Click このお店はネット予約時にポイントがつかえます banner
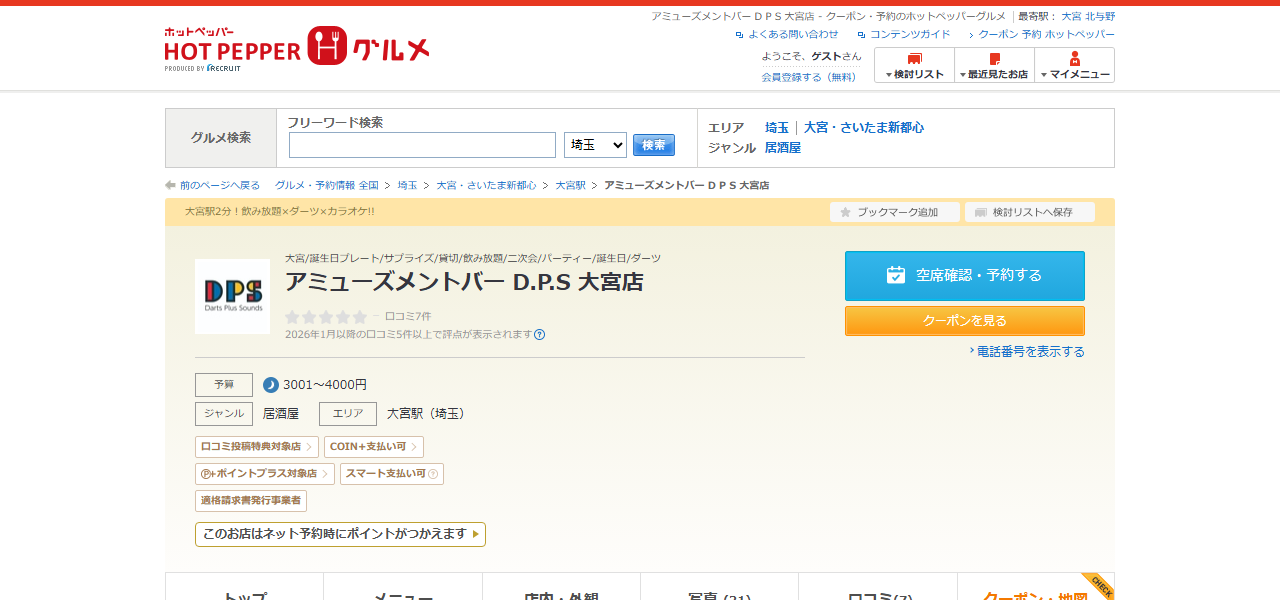 click(x=340, y=534)
